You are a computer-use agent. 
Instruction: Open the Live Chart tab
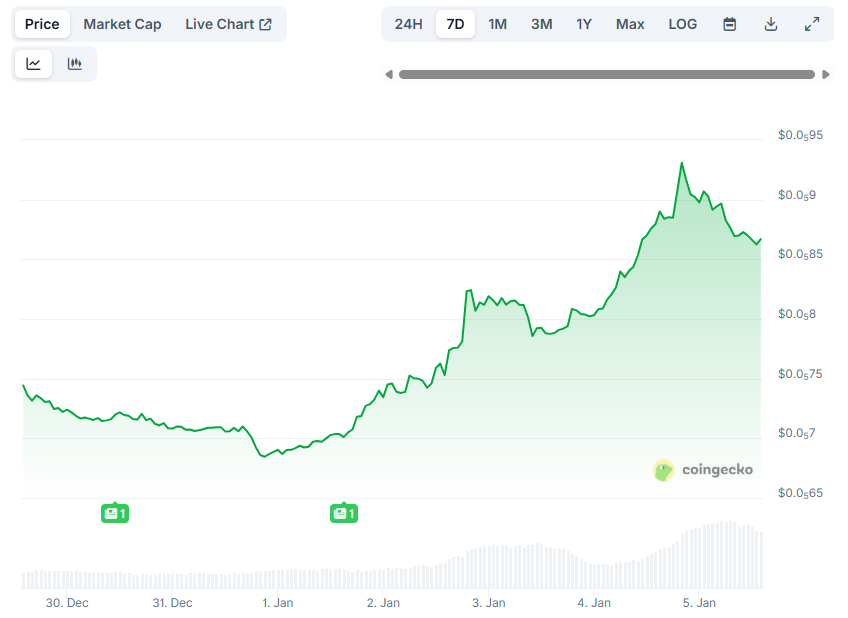pyautogui.click(x=221, y=23)
